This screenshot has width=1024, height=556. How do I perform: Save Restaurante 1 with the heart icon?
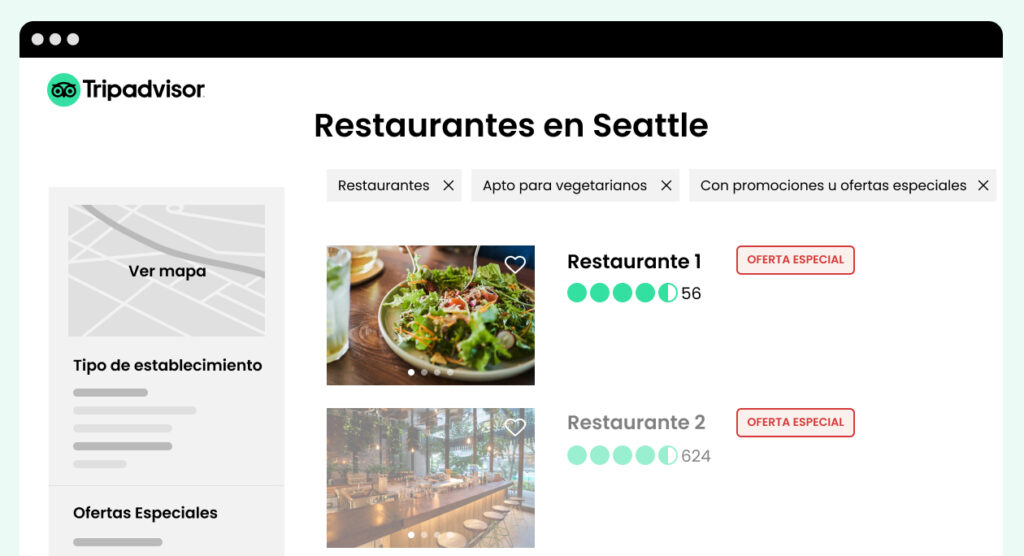coord(515,264)
